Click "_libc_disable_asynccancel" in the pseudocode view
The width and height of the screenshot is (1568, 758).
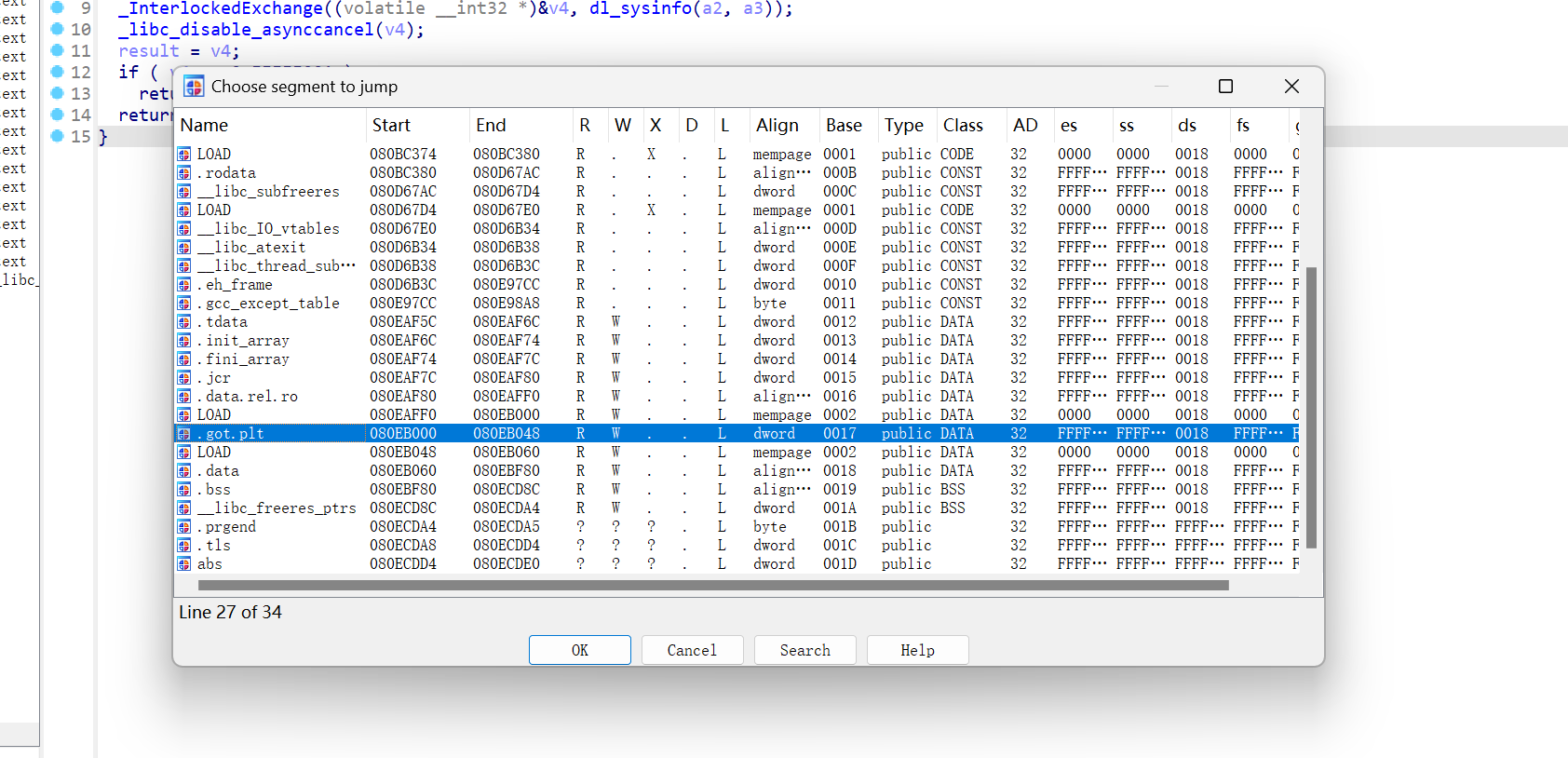pyautogui.click(x=246, y=30)
